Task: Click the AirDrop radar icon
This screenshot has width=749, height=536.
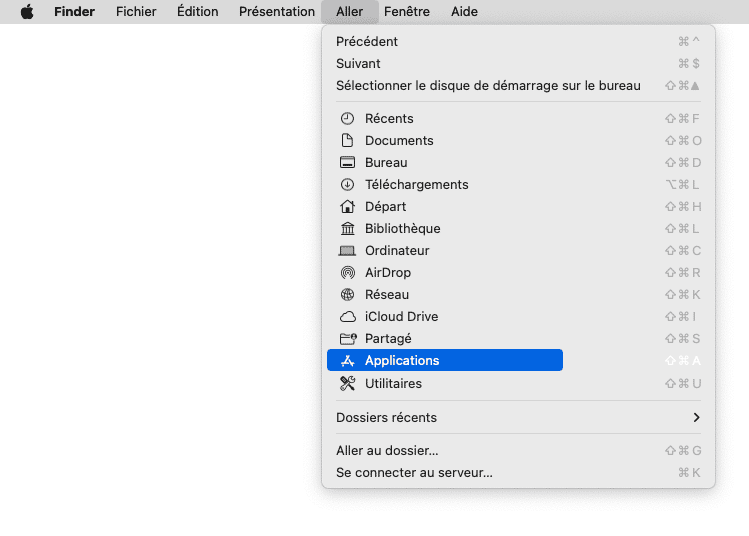Action: (348, 273)
